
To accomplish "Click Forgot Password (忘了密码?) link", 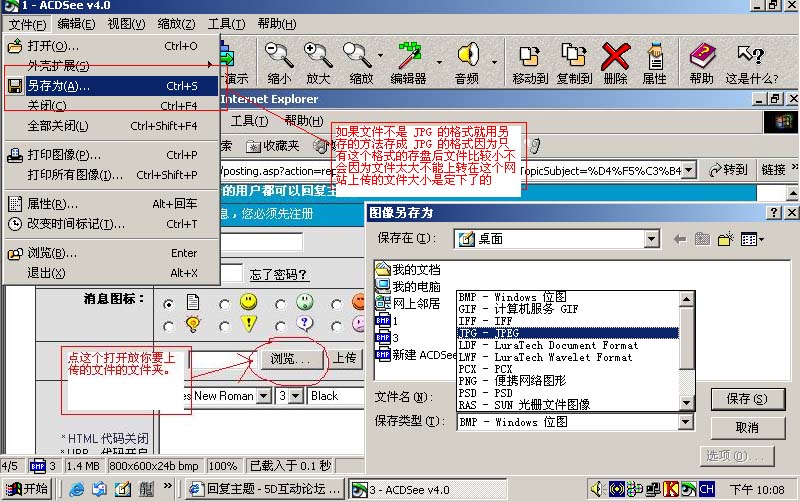I will coord(279,274).
